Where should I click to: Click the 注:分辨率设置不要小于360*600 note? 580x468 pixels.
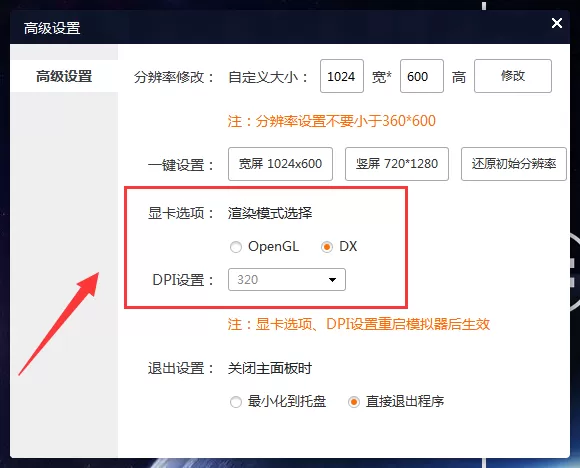coord(332,121)
